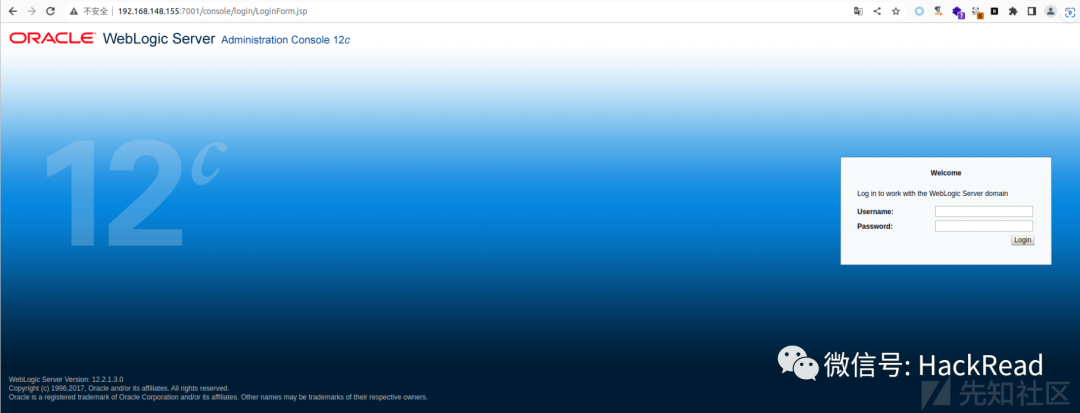Viewport: 1080px width, 413px height.
Task: Click the Oracle logo
Action: click(52, 39)
